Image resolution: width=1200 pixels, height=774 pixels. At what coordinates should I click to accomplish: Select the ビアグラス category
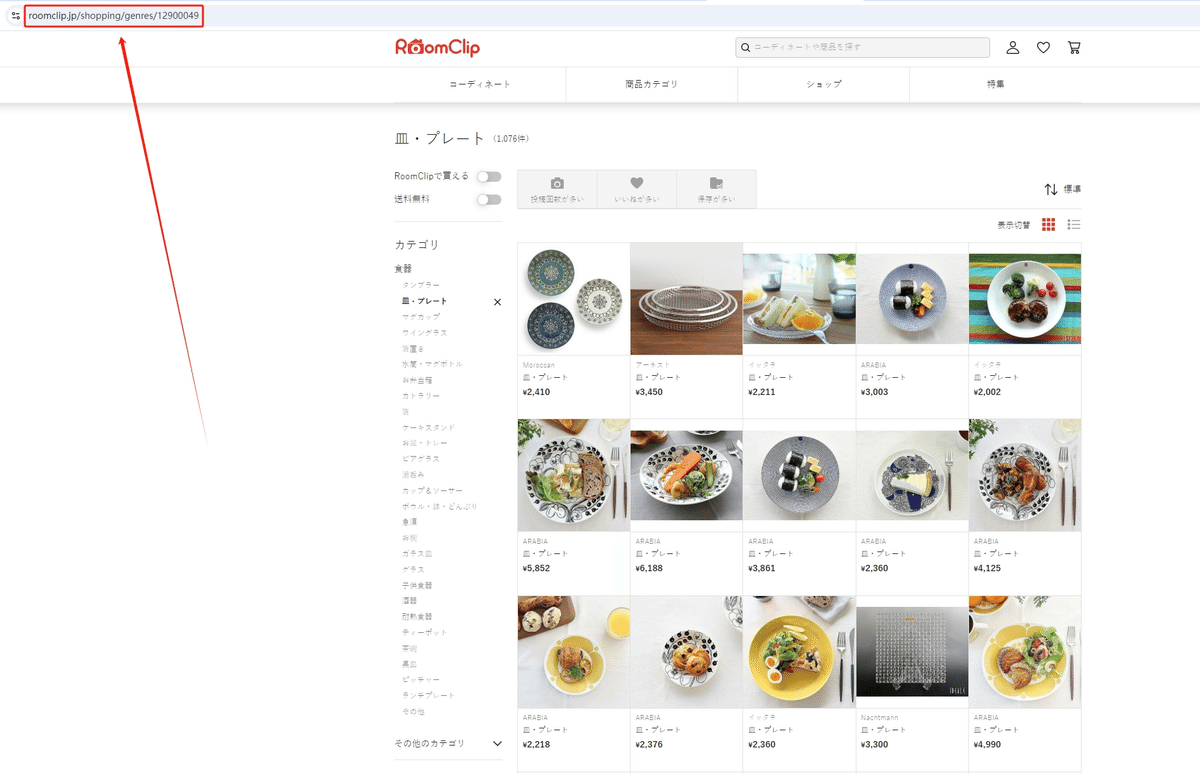(421, 459)
